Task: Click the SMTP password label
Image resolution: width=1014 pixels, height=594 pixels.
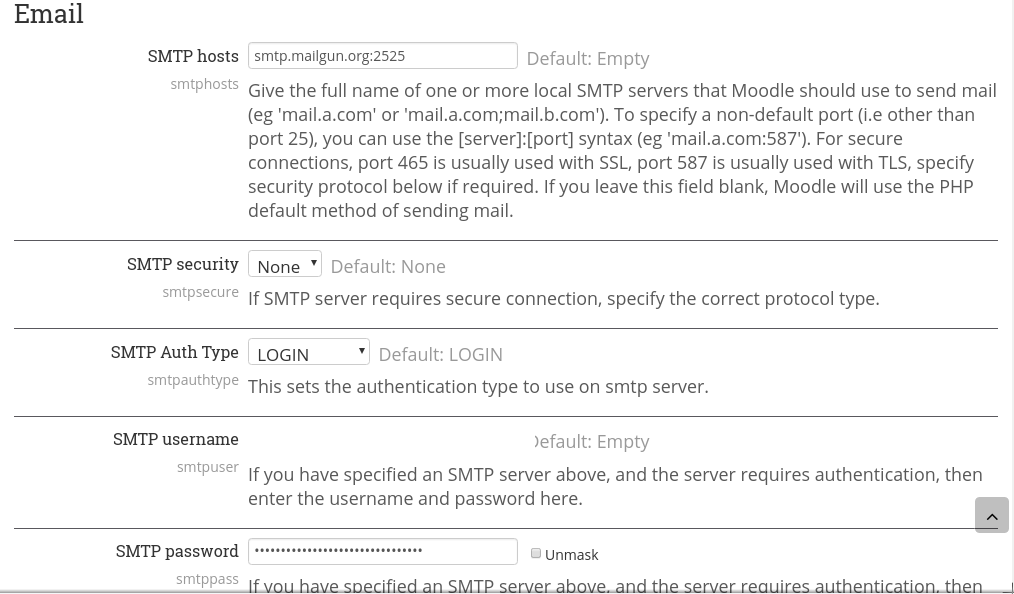Action: tap(177, 551)
